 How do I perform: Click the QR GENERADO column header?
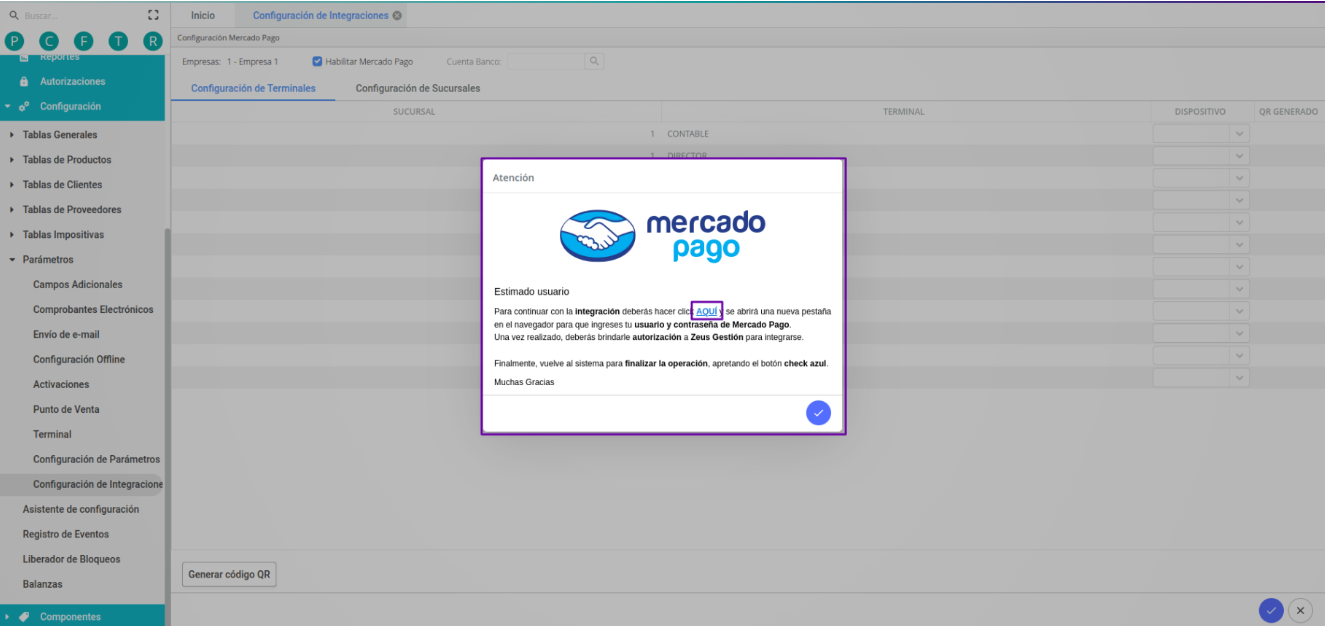(1288, 112)
